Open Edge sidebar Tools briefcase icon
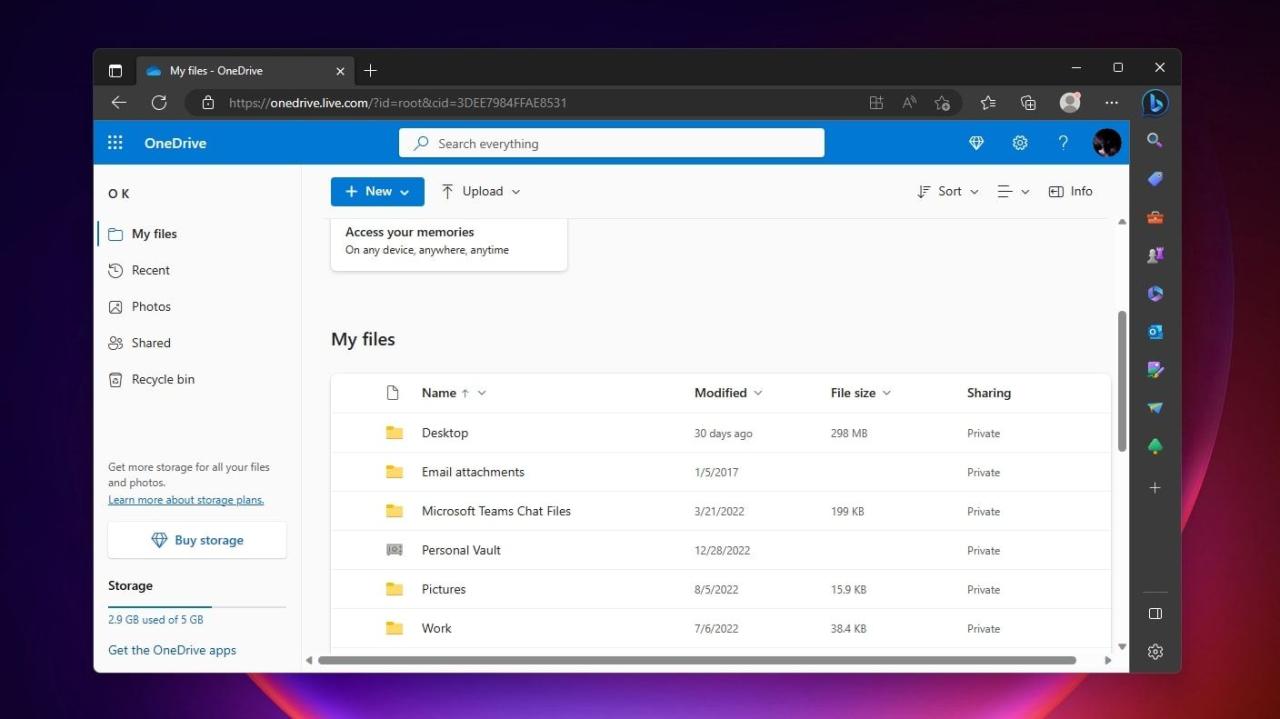 coord(1155,217)
